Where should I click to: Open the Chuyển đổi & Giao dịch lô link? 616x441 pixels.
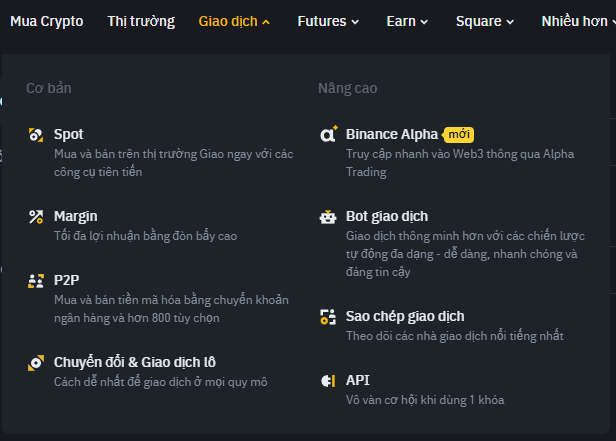pos(135,362)
